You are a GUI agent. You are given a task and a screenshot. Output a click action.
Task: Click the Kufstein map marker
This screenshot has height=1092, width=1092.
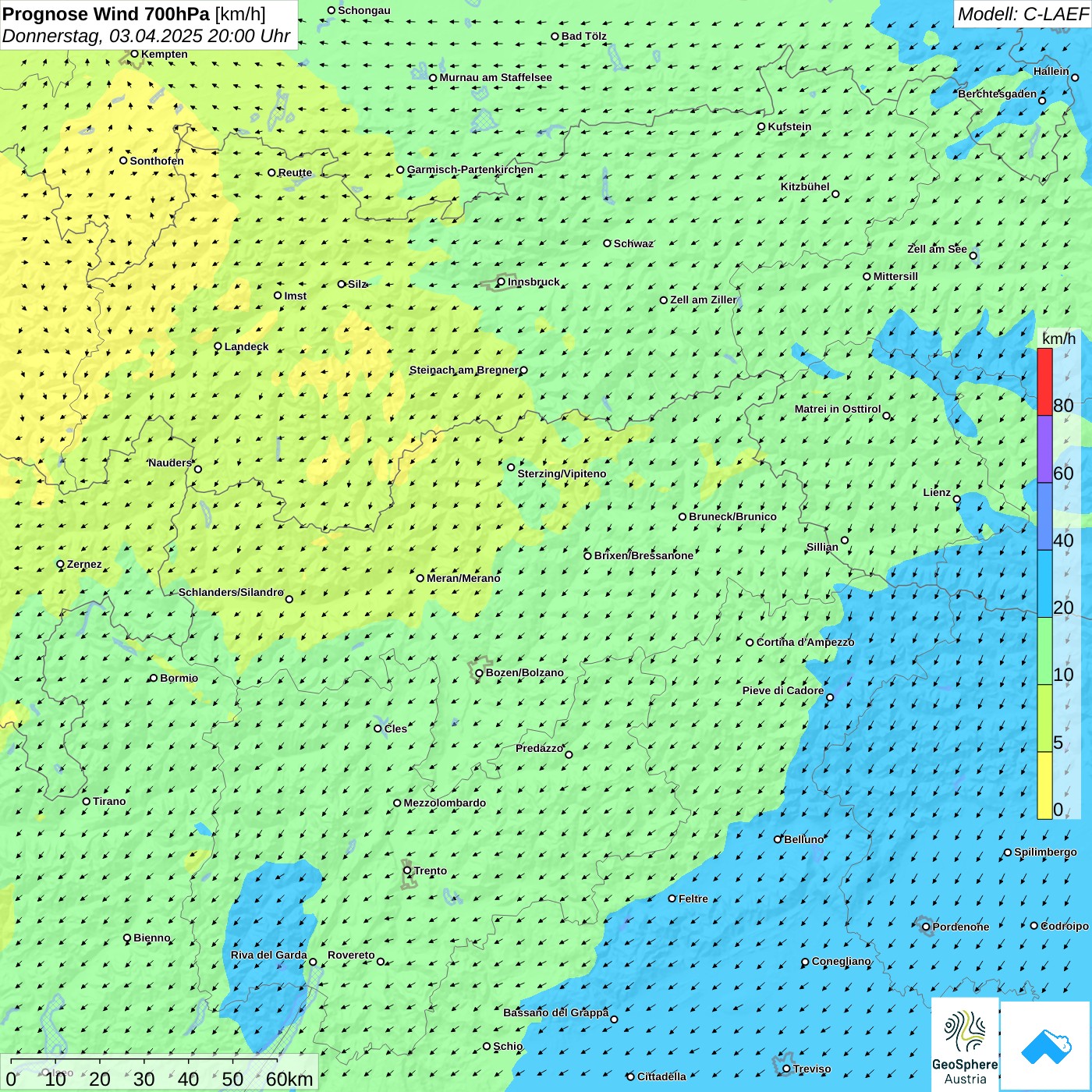pos(762,126)
